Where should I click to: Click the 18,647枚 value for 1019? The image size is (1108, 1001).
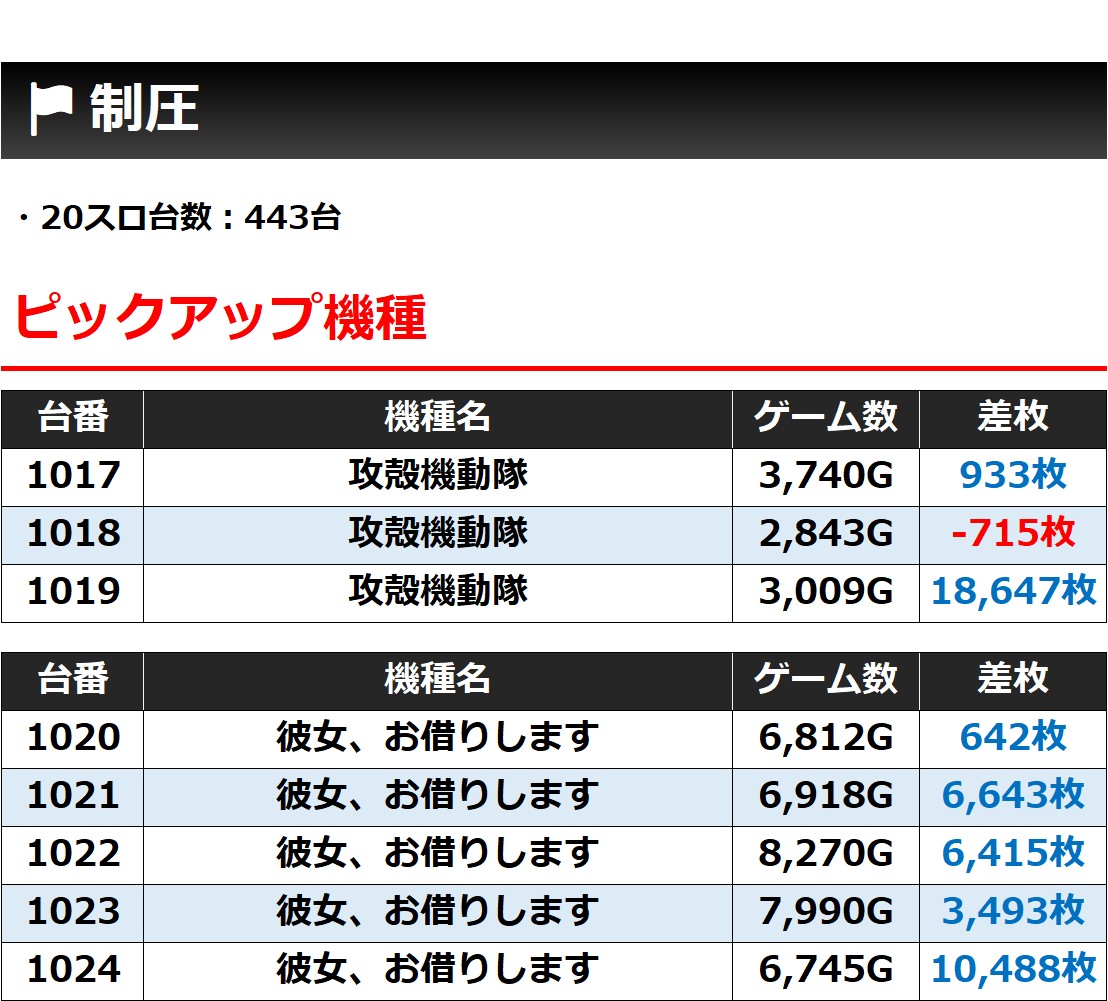coord(1013,591)
